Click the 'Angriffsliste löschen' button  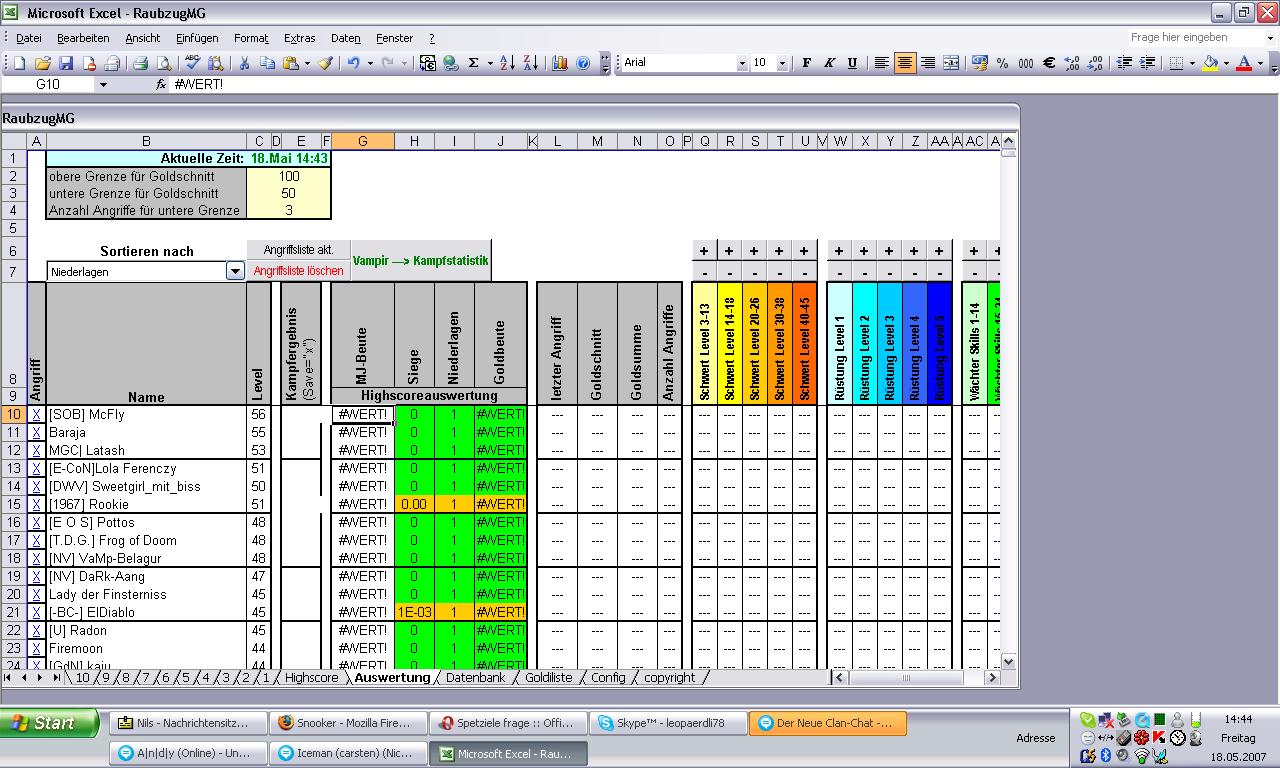298,271
